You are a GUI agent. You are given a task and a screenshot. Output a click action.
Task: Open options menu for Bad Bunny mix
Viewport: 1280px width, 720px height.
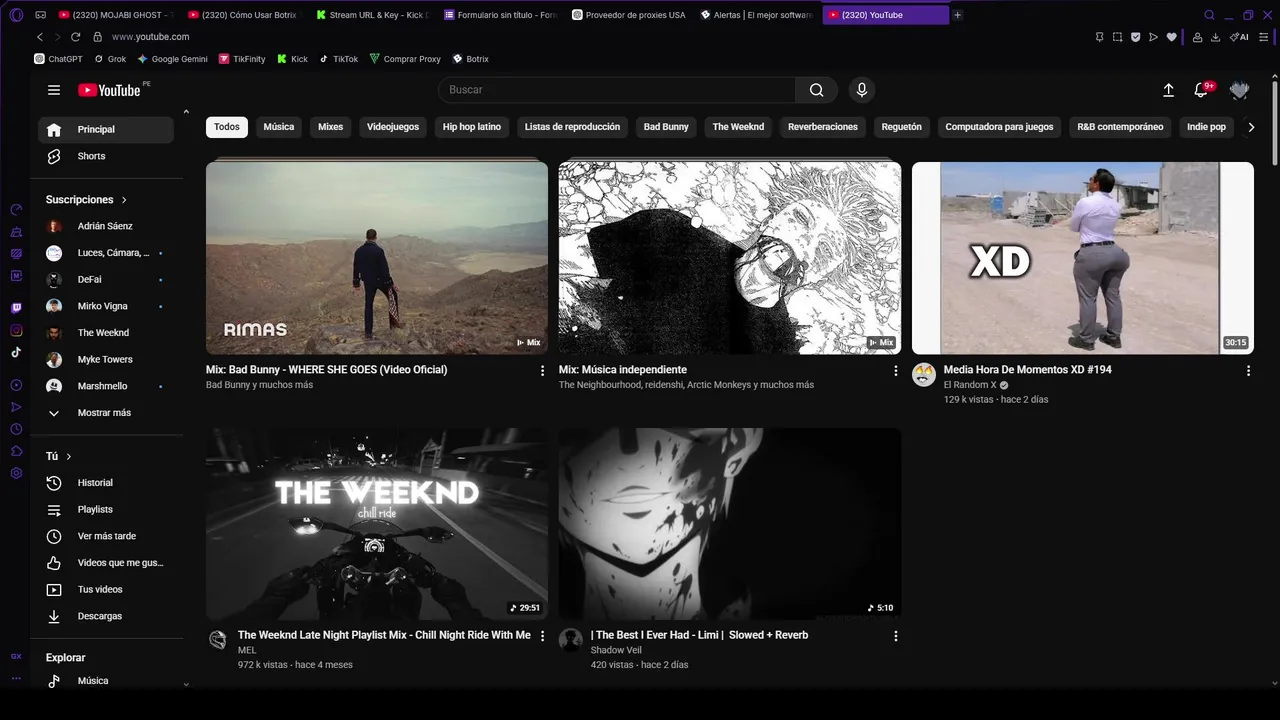(543, 371)
